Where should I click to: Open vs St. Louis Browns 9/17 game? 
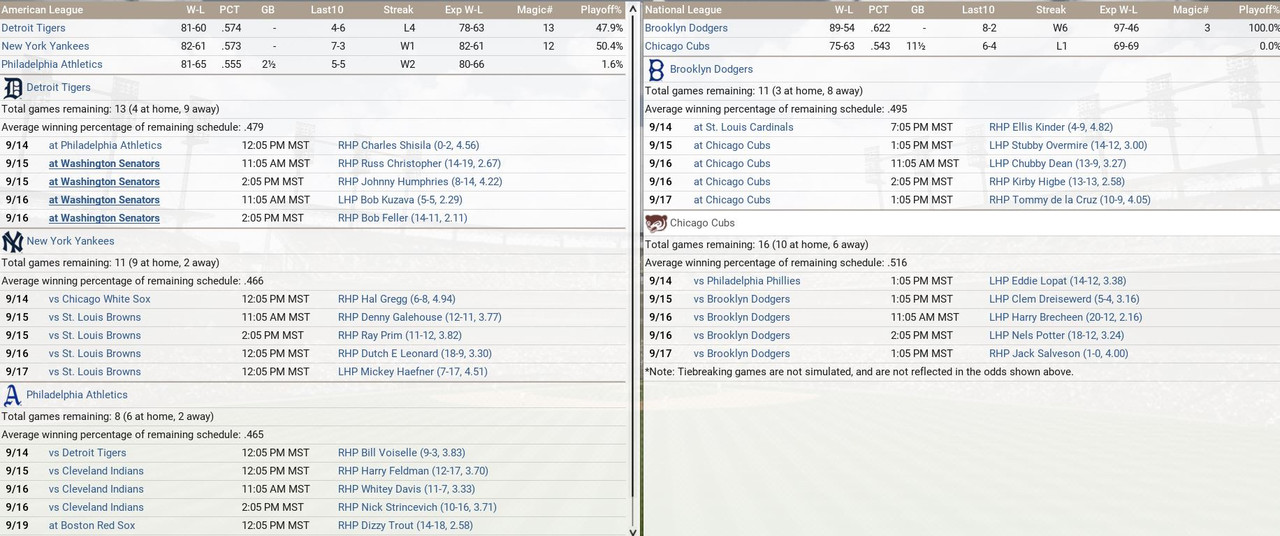coord(95,372)
